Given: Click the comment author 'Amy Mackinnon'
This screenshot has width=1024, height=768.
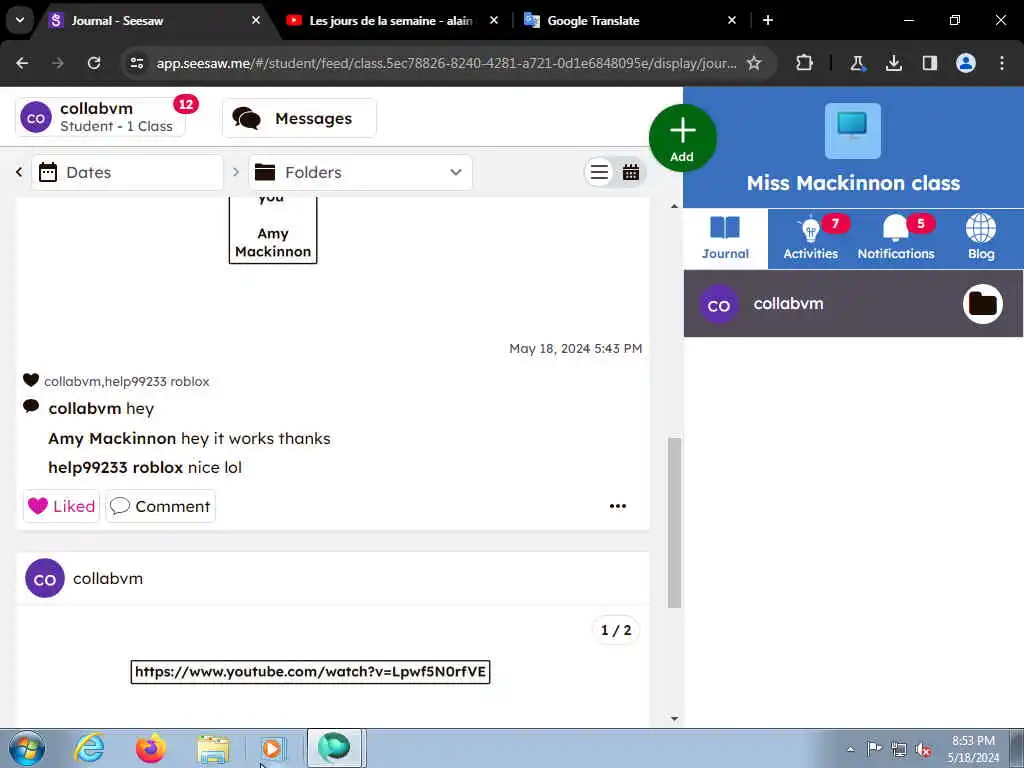Looking at the screenshot, I should 112,438.
